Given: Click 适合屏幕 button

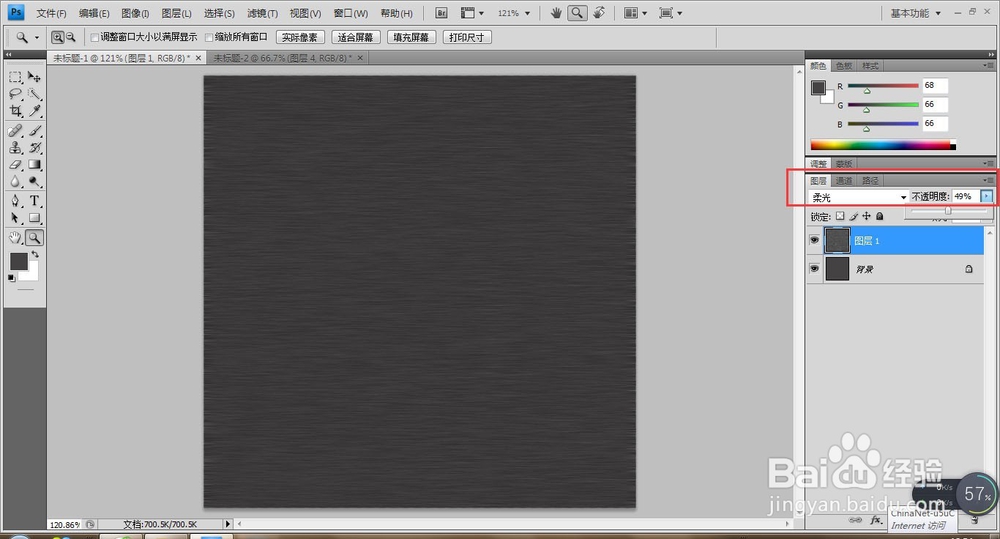Looking at the screenshot, I should pos(355,38).
